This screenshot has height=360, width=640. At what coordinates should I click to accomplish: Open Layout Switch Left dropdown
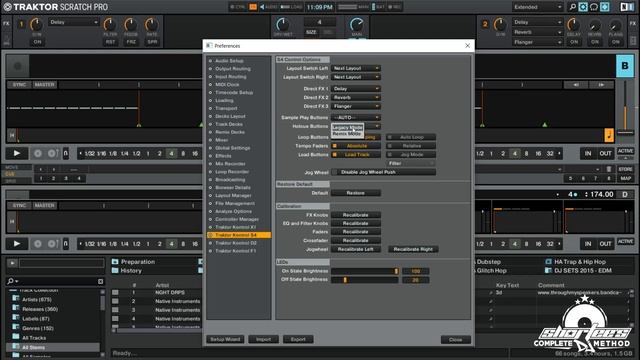(356, 68)
